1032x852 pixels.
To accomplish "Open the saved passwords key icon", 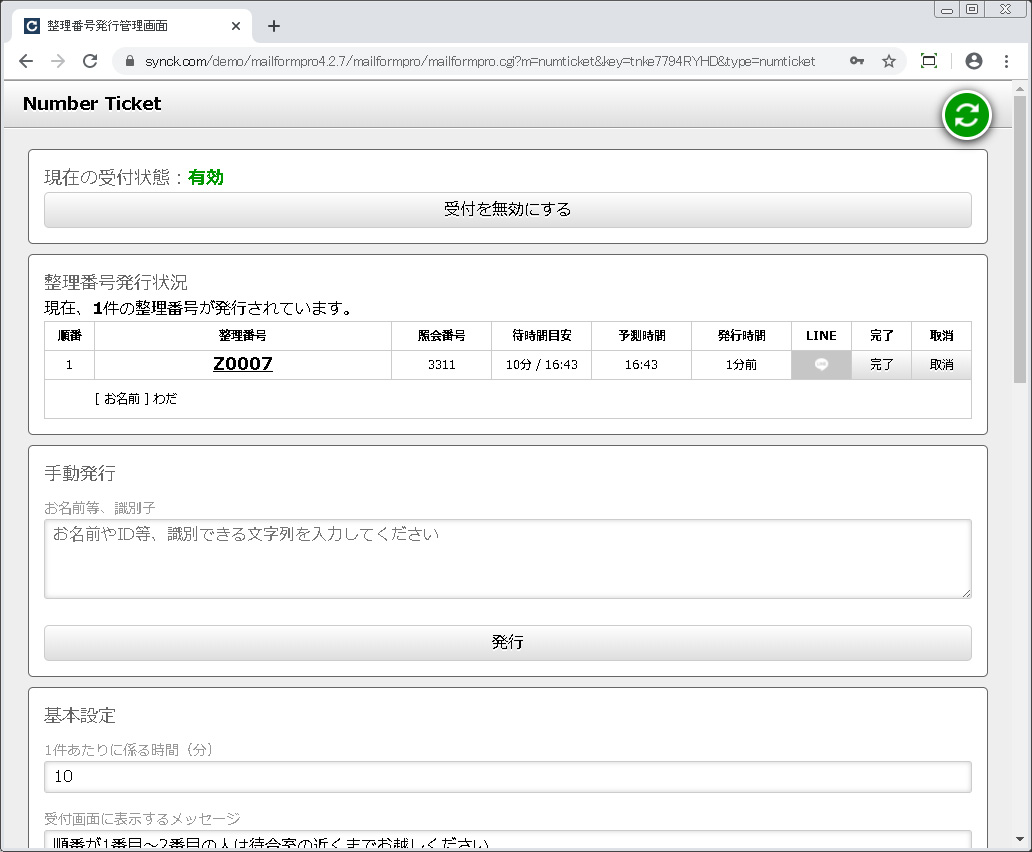I will 857,61.
